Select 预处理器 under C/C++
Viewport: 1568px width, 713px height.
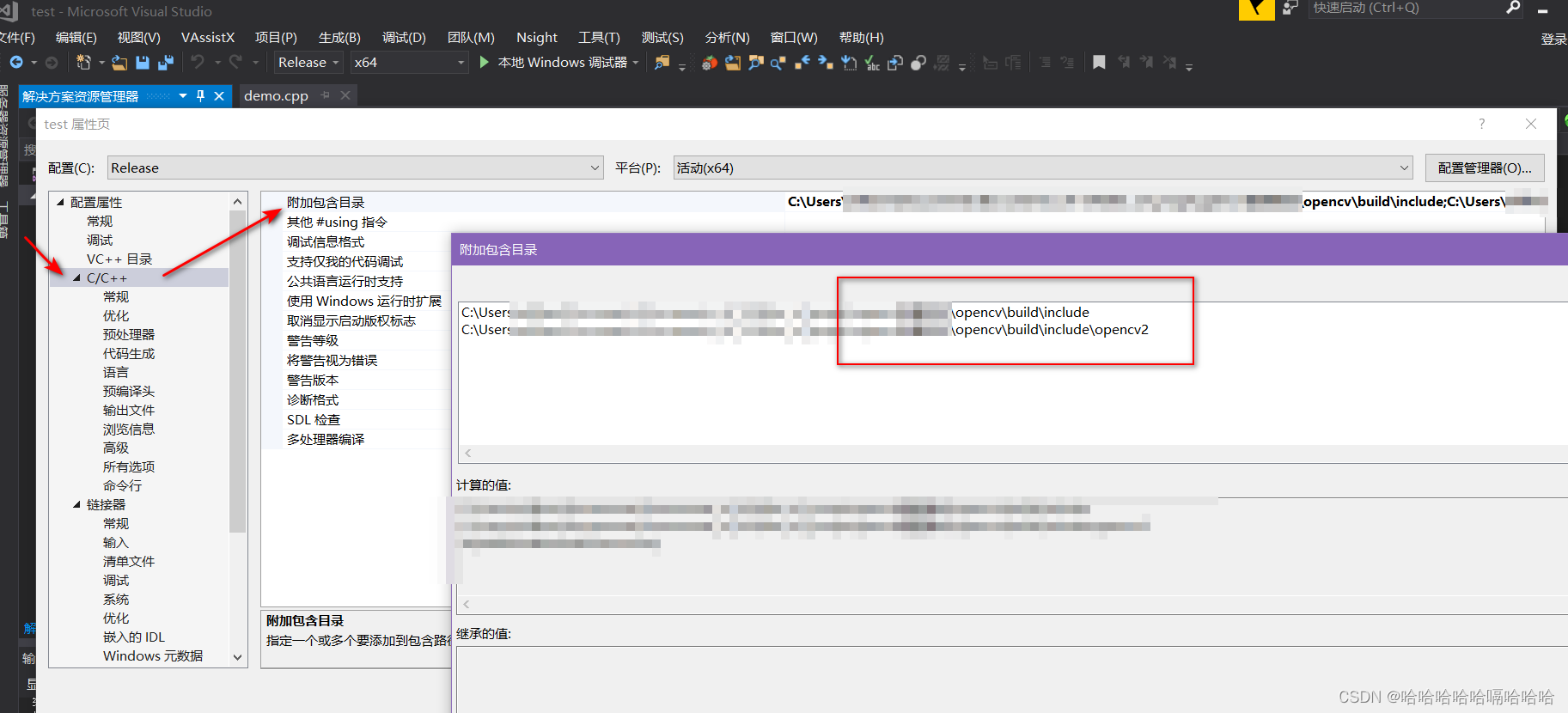point(129,334)
